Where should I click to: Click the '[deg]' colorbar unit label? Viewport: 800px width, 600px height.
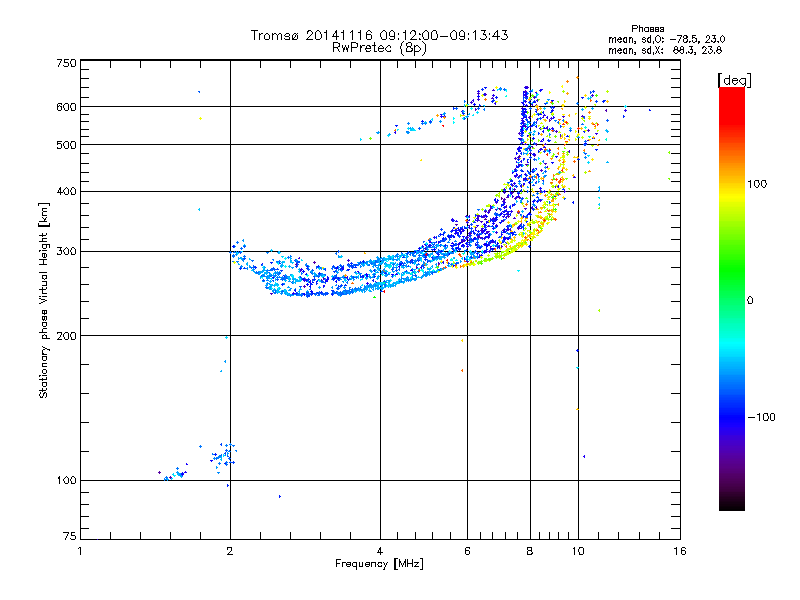734,81
